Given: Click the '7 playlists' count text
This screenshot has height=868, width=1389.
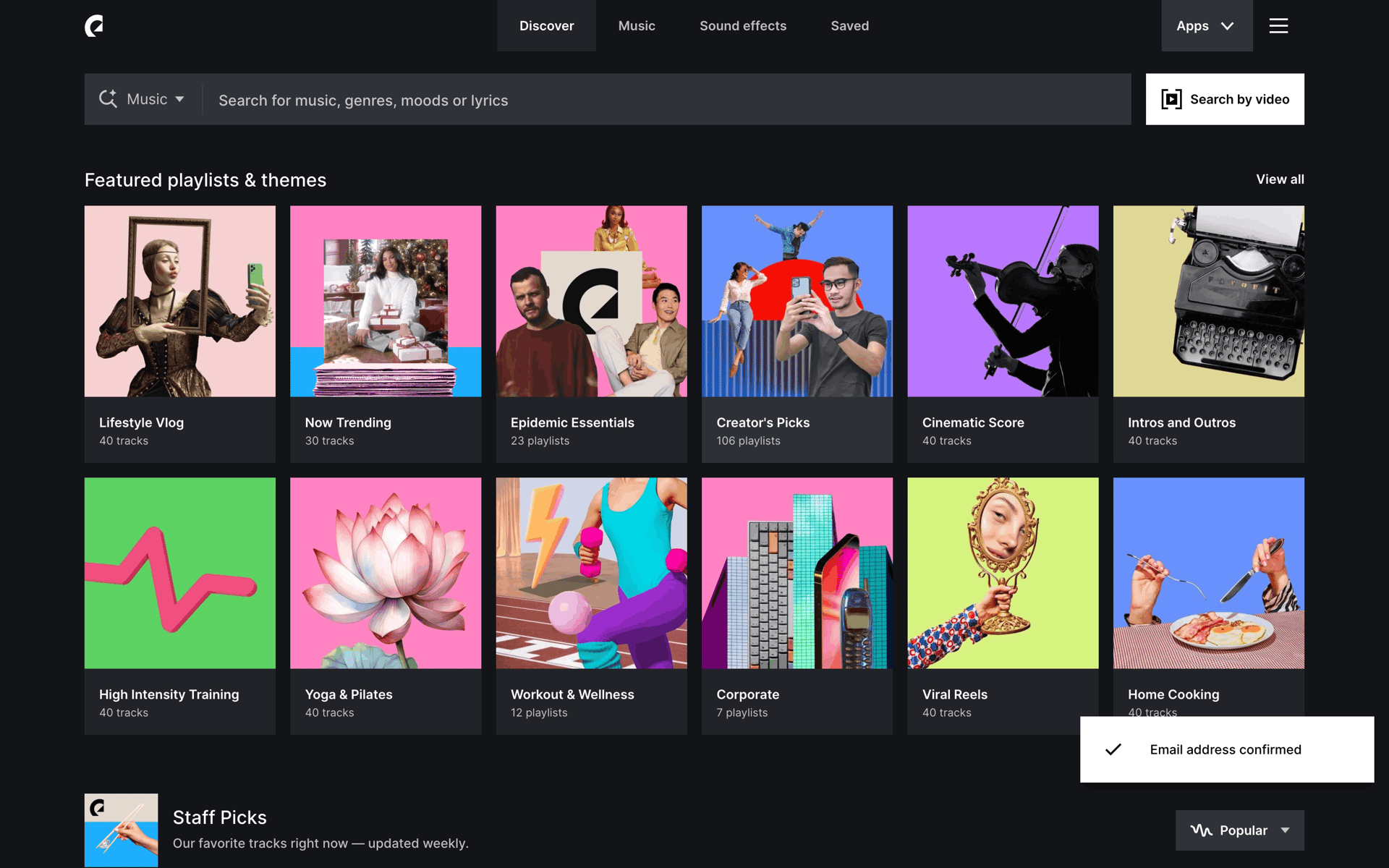Looking at the screenshot, I should click(x=742, y=712).
